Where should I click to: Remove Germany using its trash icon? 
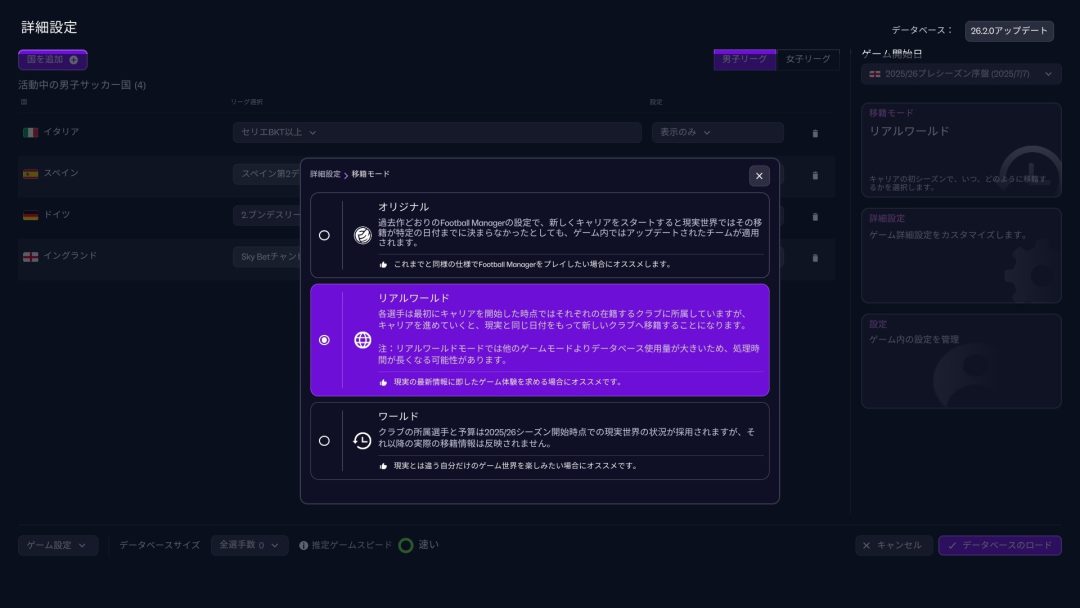[x=815, y=216]
